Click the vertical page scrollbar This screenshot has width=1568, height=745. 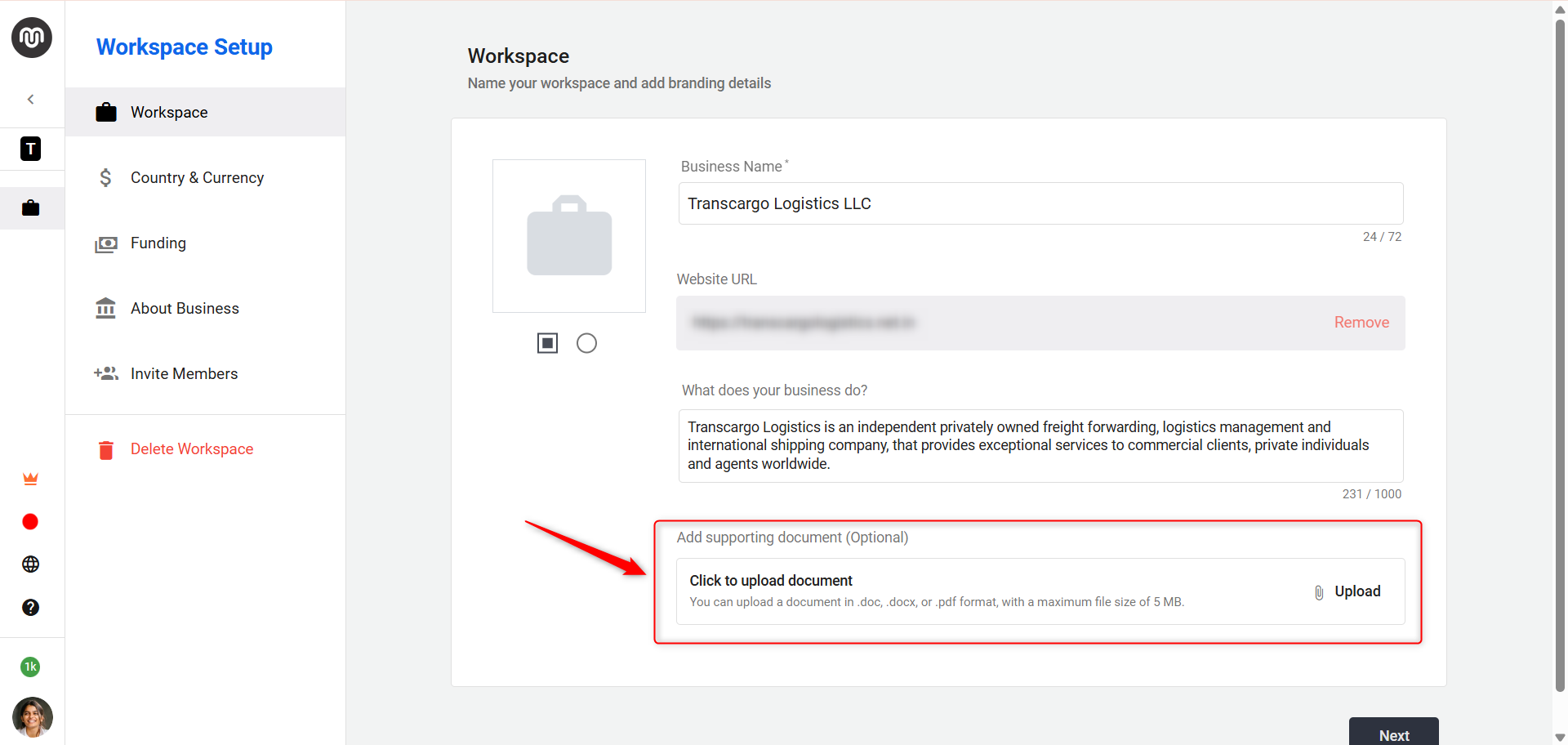(1560, 355)
